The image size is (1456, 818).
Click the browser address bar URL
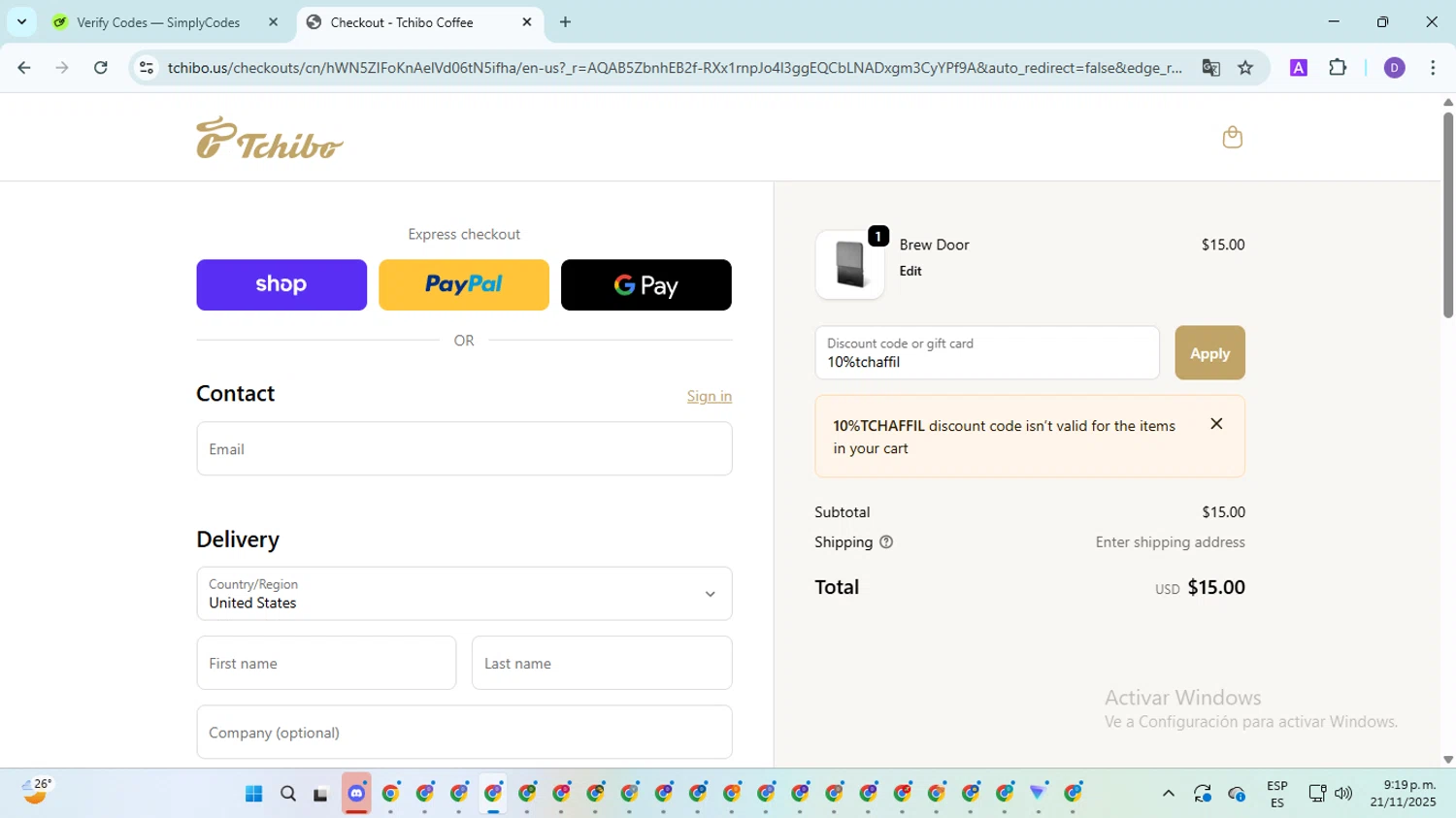pos(675,68)
